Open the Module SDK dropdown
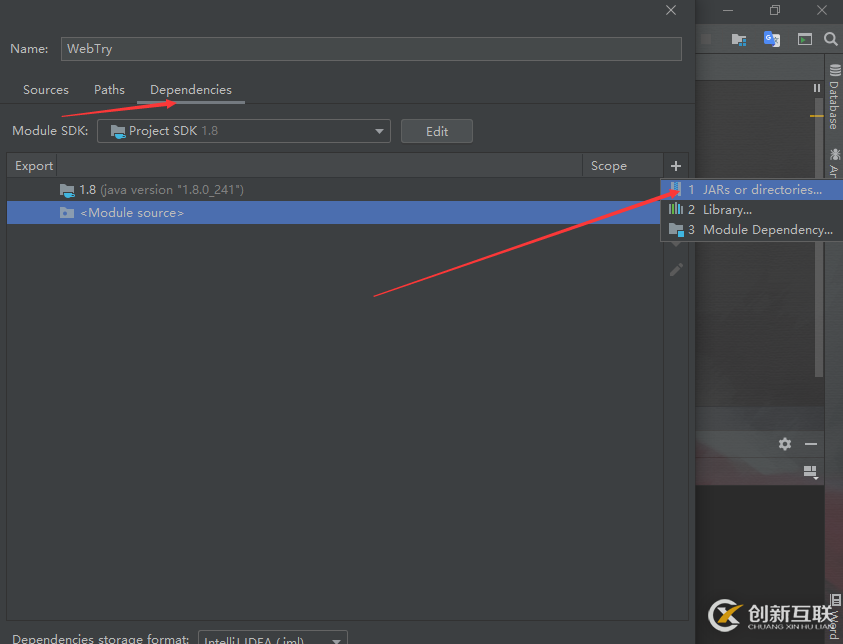 [x=244, y=131]
